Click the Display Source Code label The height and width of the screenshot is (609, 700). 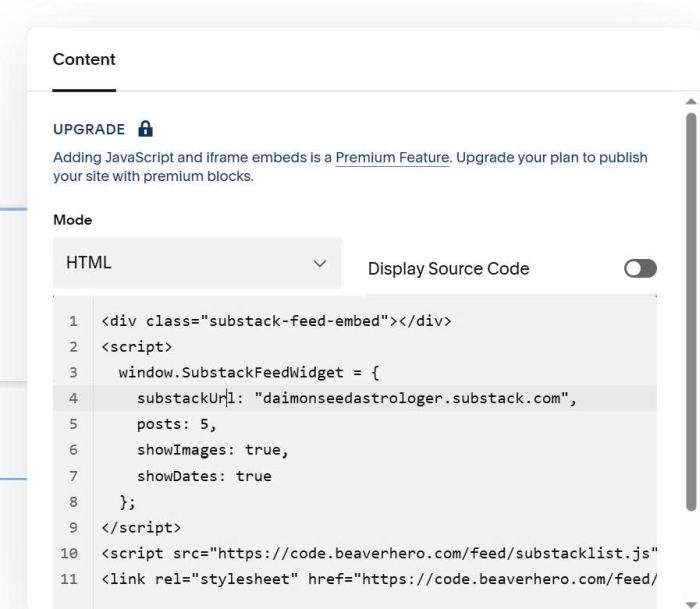click(x=448, y=269)
